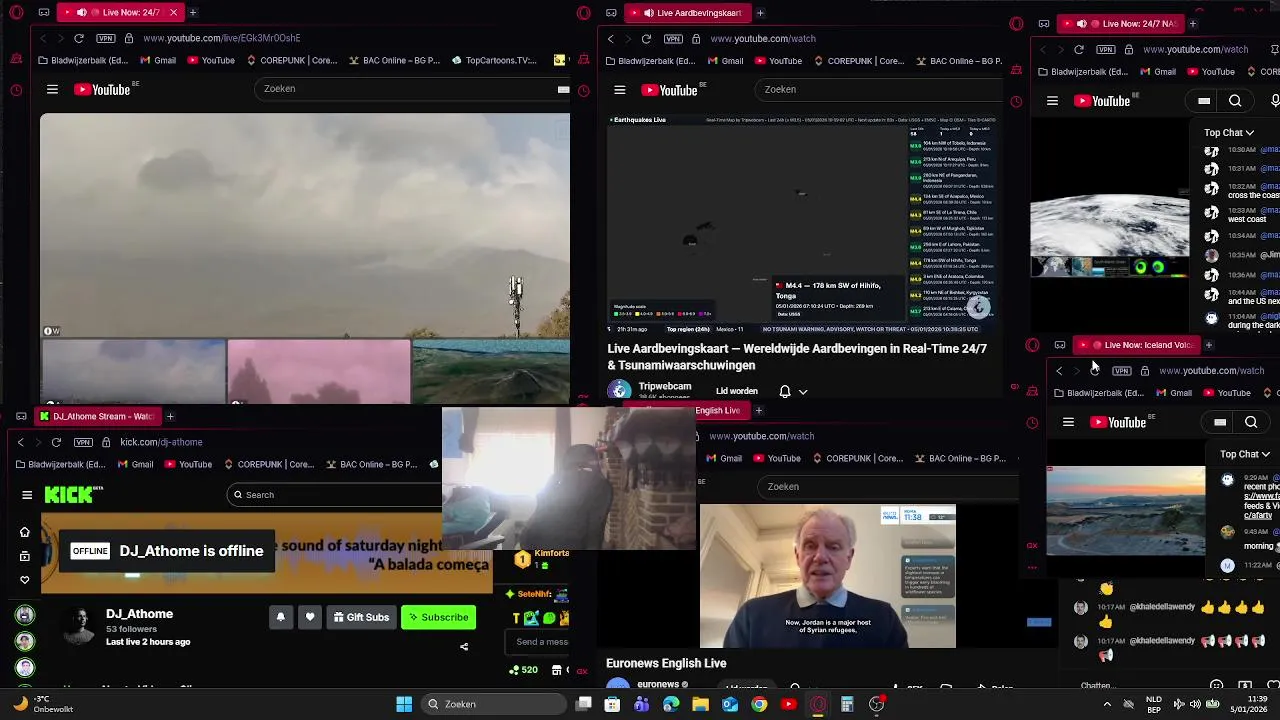Open Windows Start menu
The image size is (1280, 720).
pyautogui.click(x=404, y=704)
